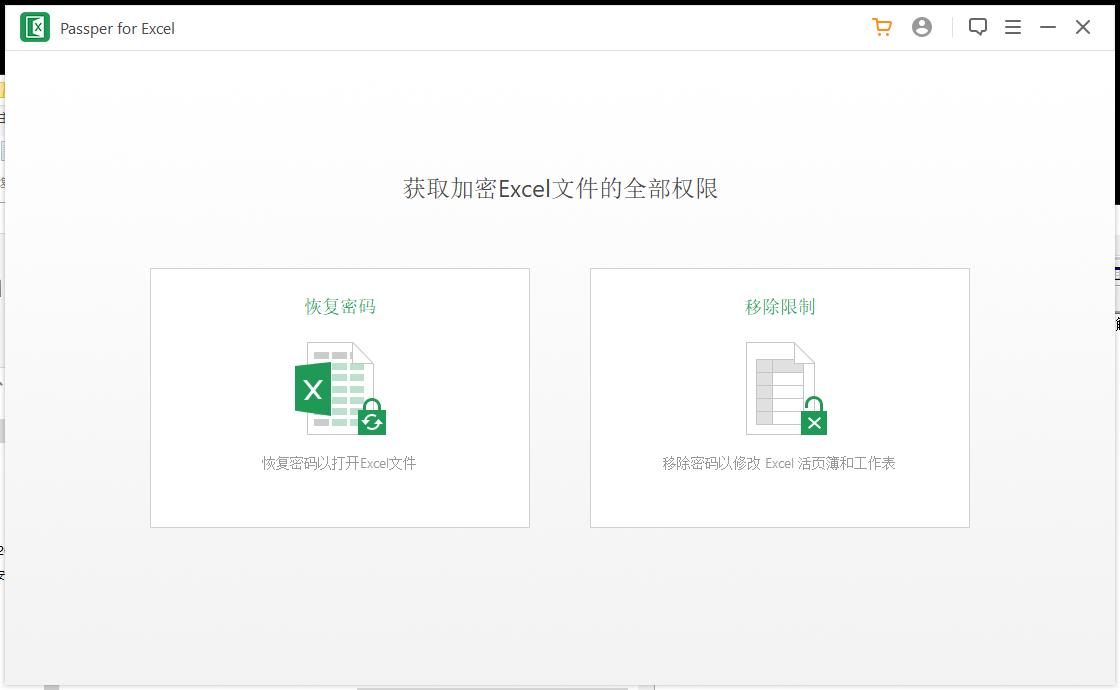Open the hamburger menu in title bar

pos(1013,27)
